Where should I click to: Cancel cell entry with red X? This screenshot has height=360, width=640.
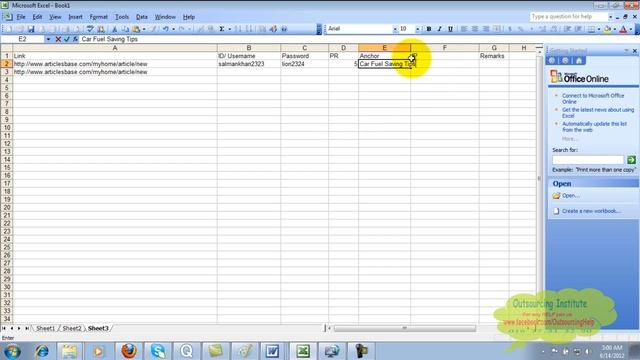[x=58, y=39]
